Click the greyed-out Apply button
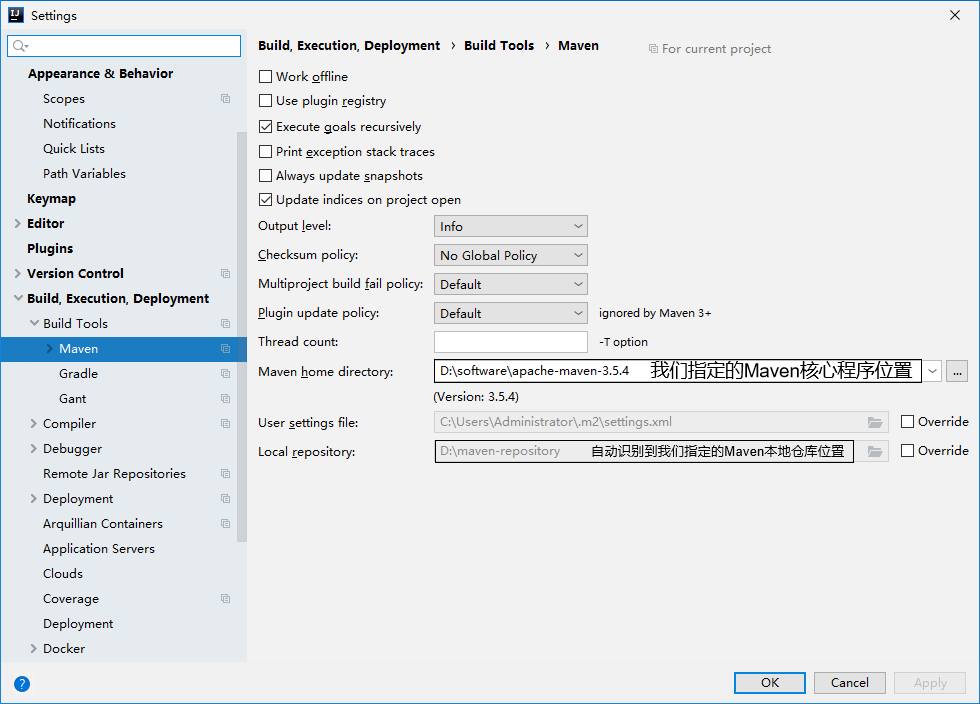The height and width of the screenshot is (704, 980). (x=930, y=683)
